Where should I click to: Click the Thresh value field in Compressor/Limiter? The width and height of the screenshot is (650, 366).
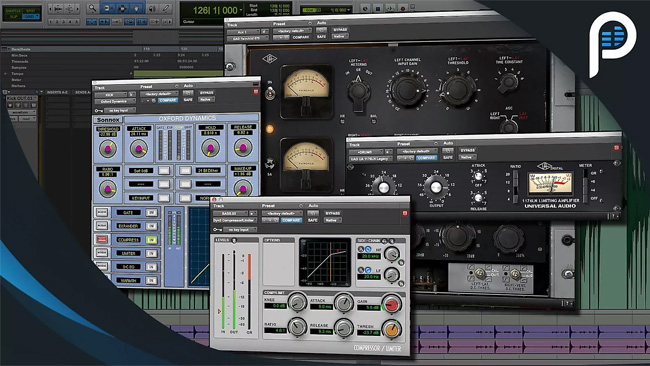368,332
